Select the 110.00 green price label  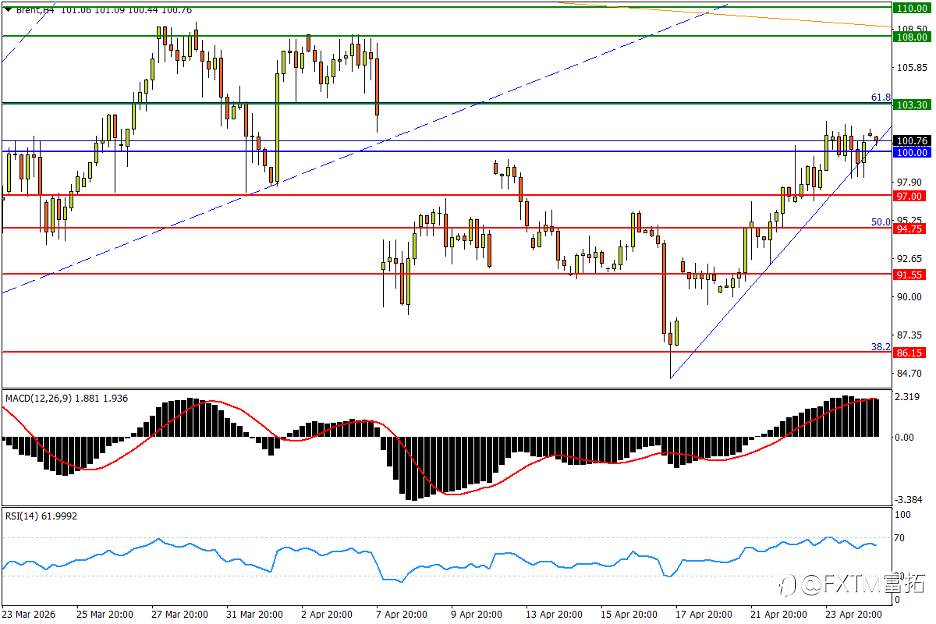(x=911, y=8)
